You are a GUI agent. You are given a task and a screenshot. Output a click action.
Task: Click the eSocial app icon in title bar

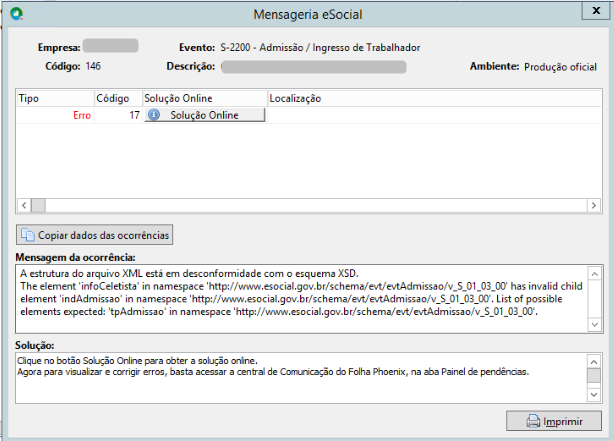tap(16, 14)
